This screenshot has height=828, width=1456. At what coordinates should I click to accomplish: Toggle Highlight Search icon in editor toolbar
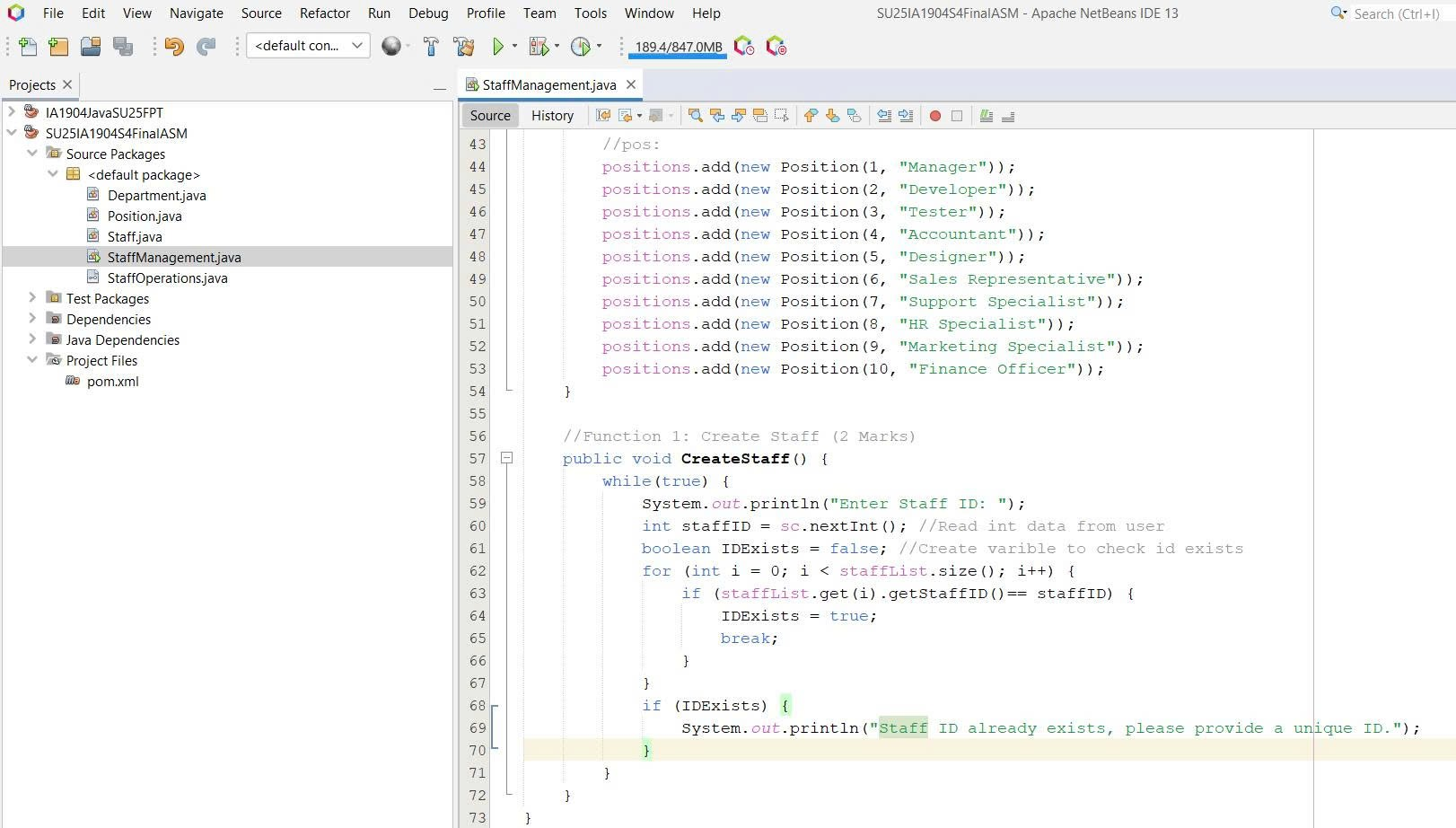point(760,116)
